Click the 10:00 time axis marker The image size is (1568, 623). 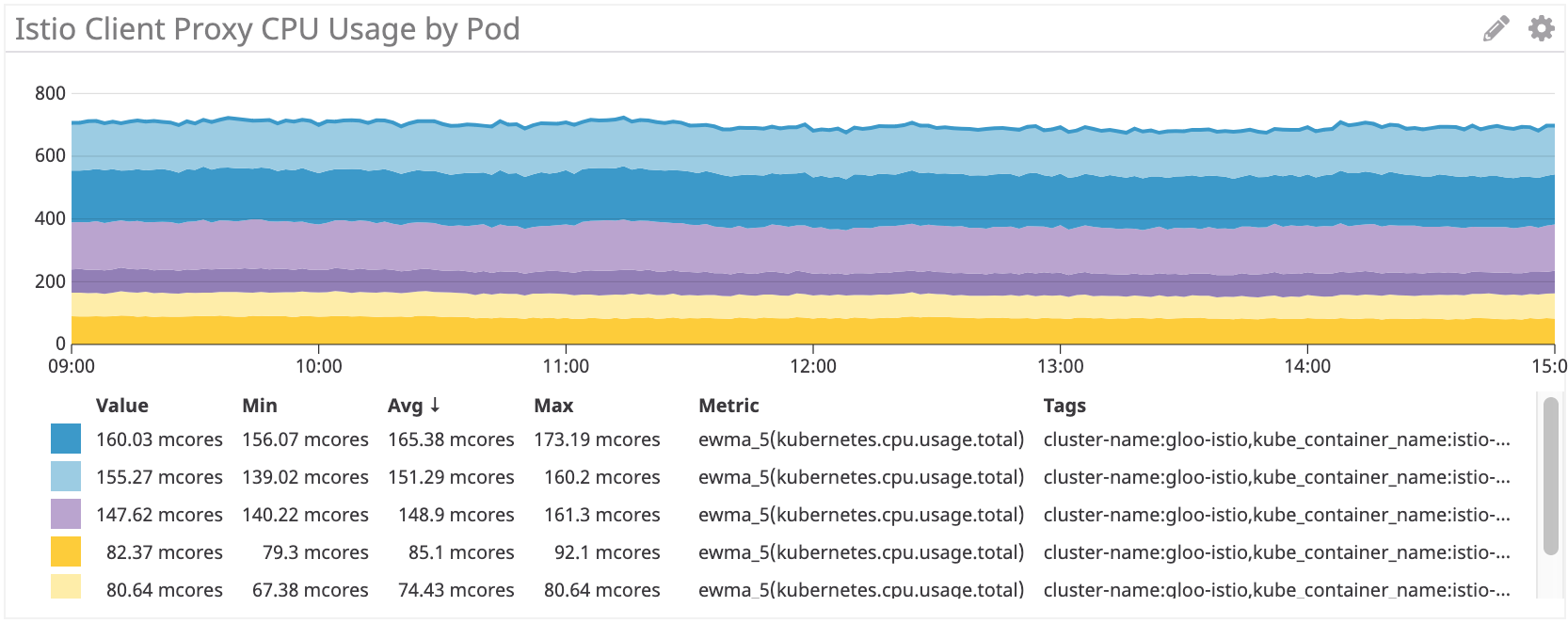[x=319, y=366]
